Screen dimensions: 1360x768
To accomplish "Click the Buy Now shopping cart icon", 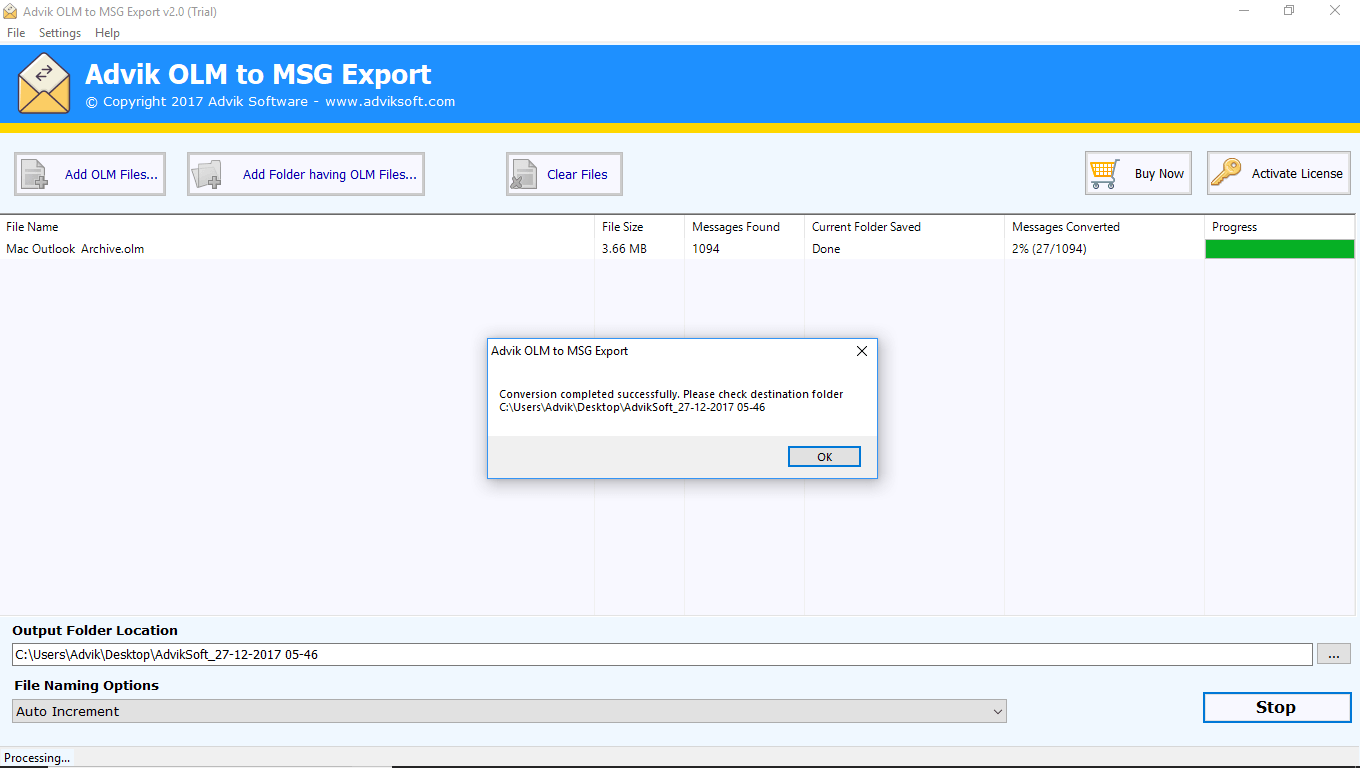I will click(x=1105, y=173).
